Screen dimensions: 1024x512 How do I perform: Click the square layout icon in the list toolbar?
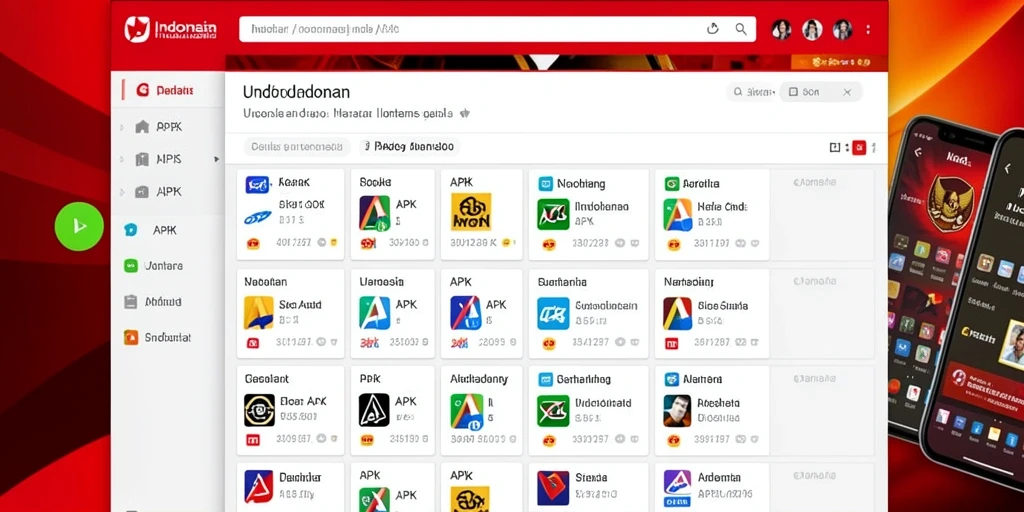[x=835, y=148]
